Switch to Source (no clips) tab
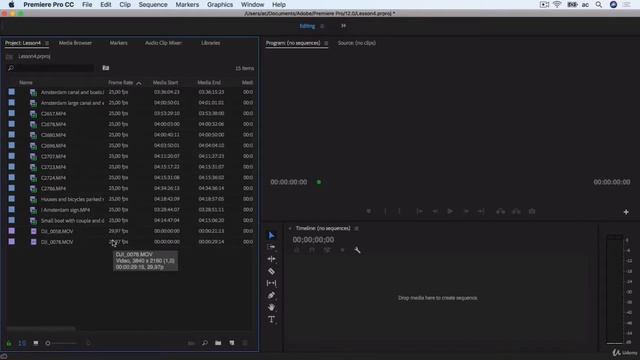This screenshot has width=640, height=360. click(x=356, y=43)
